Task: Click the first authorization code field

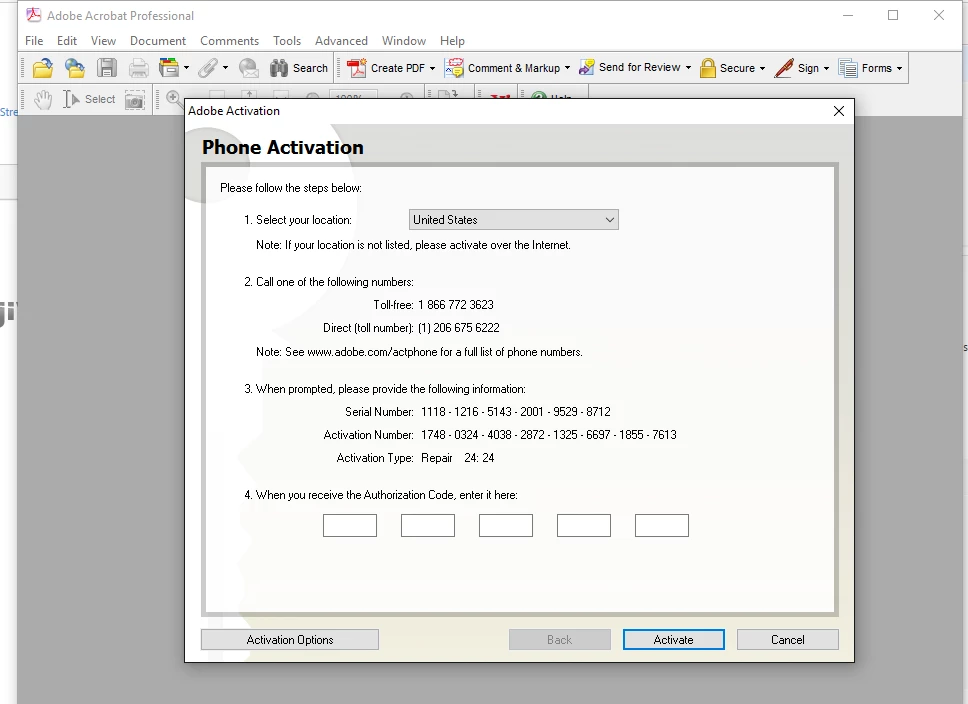Action: (350, 526)
